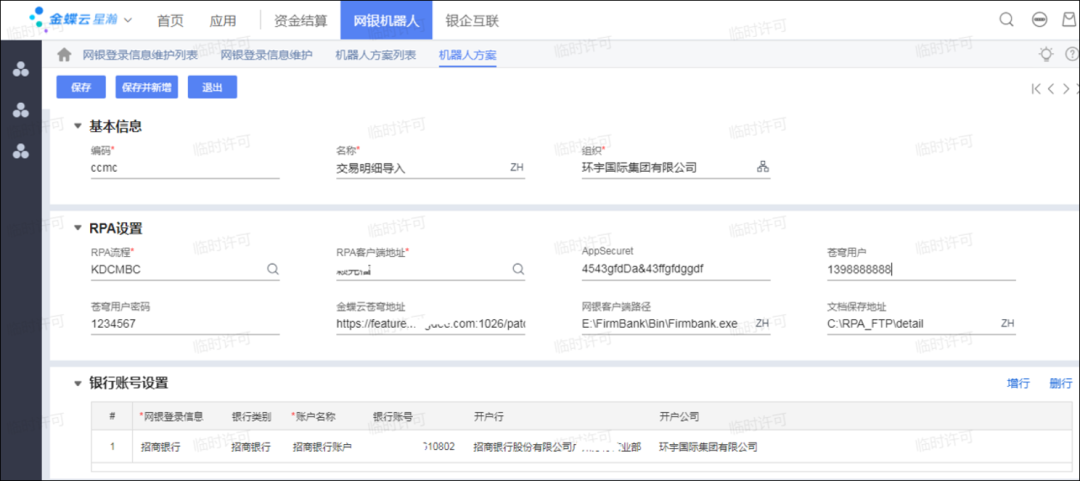
Task: Collapse the 银行账号设置 section
Action: coord(78,384)
